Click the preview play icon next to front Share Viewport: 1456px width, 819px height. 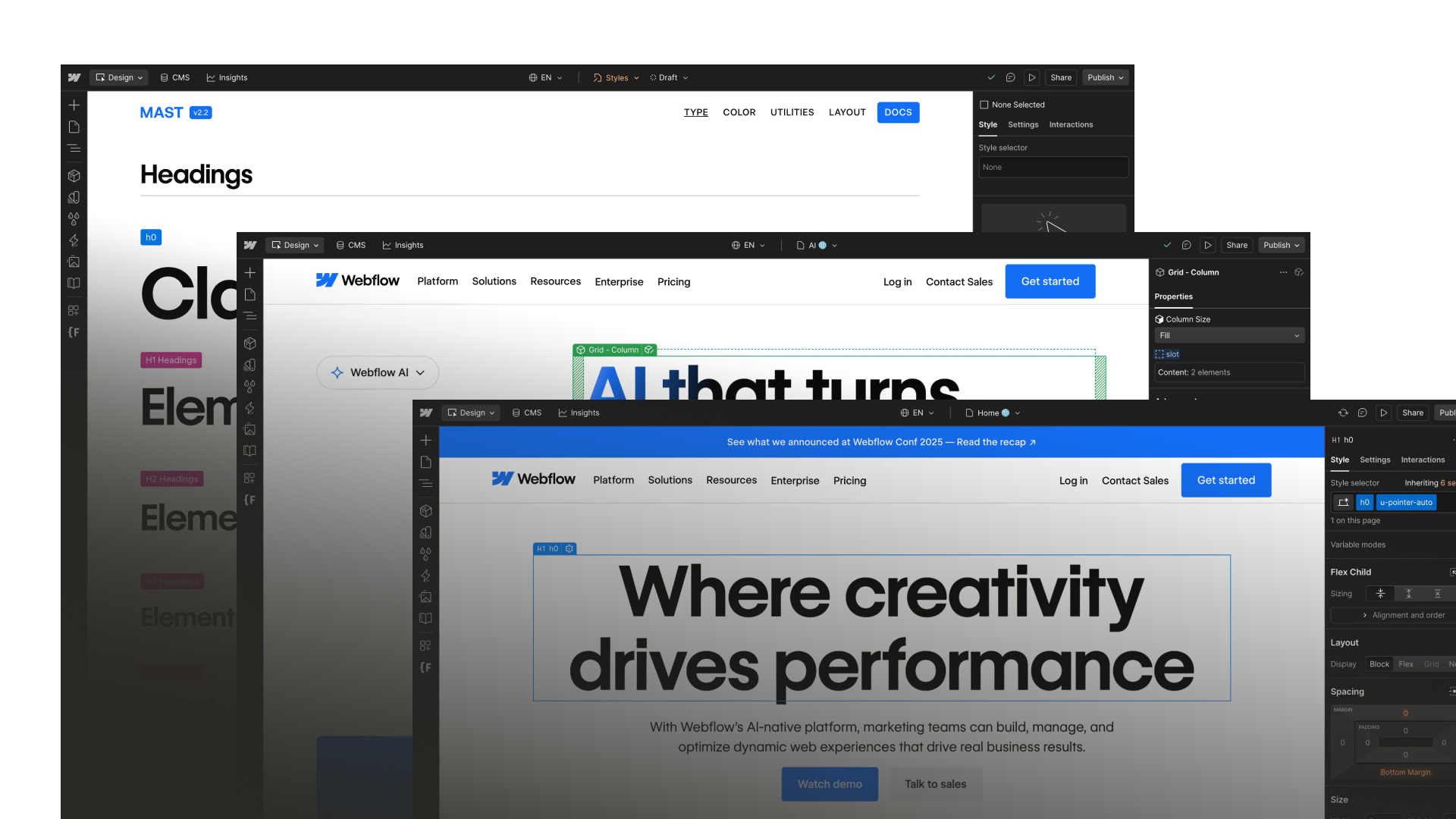click(x=1384, y=413)
